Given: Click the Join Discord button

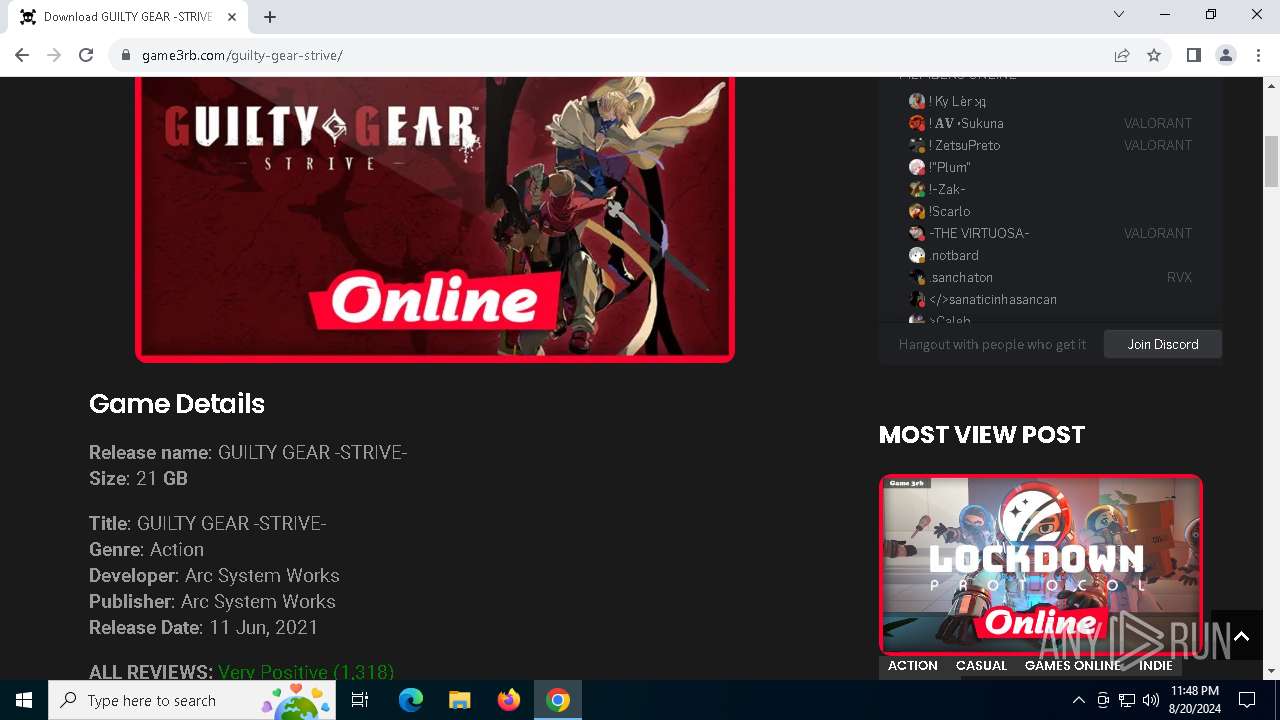Looking at the screenshot, I should [x=1163, y=344].
